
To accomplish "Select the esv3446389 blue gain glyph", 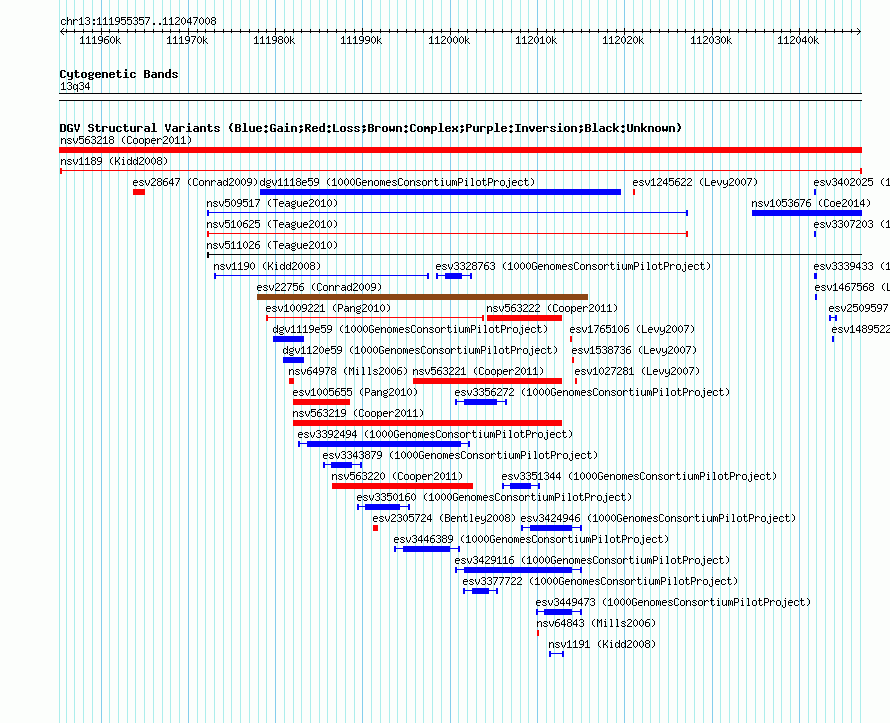I will click(427, 549).
